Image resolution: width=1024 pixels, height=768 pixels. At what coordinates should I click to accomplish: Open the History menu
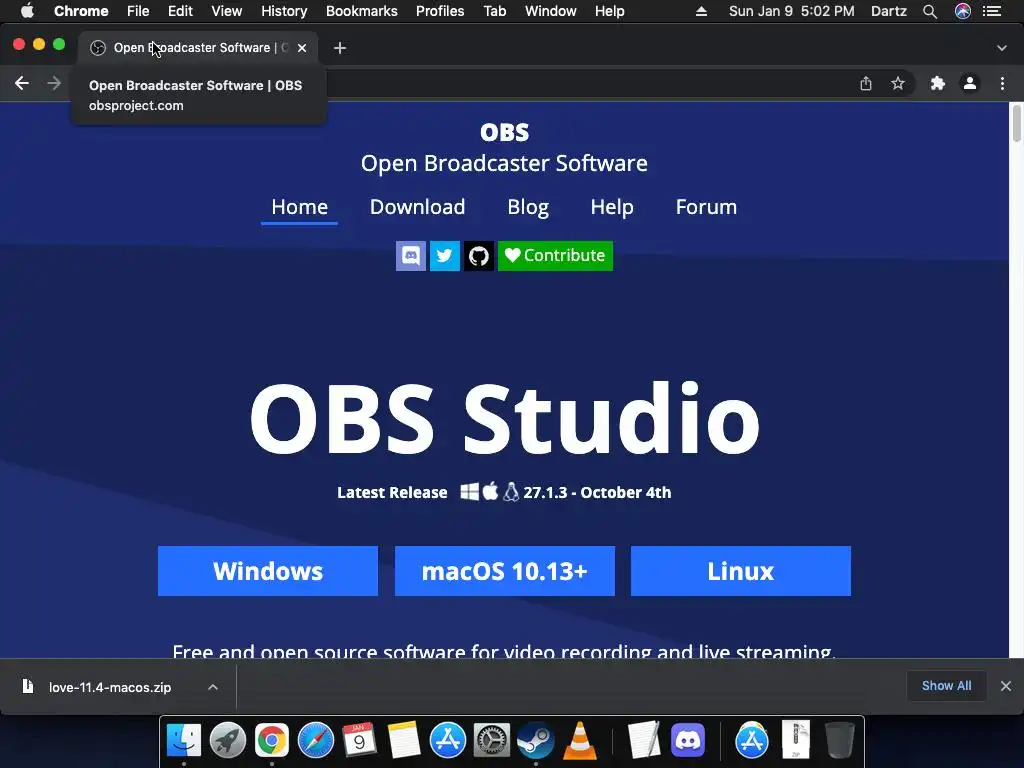pyautogui.click(x=284, y=11)
